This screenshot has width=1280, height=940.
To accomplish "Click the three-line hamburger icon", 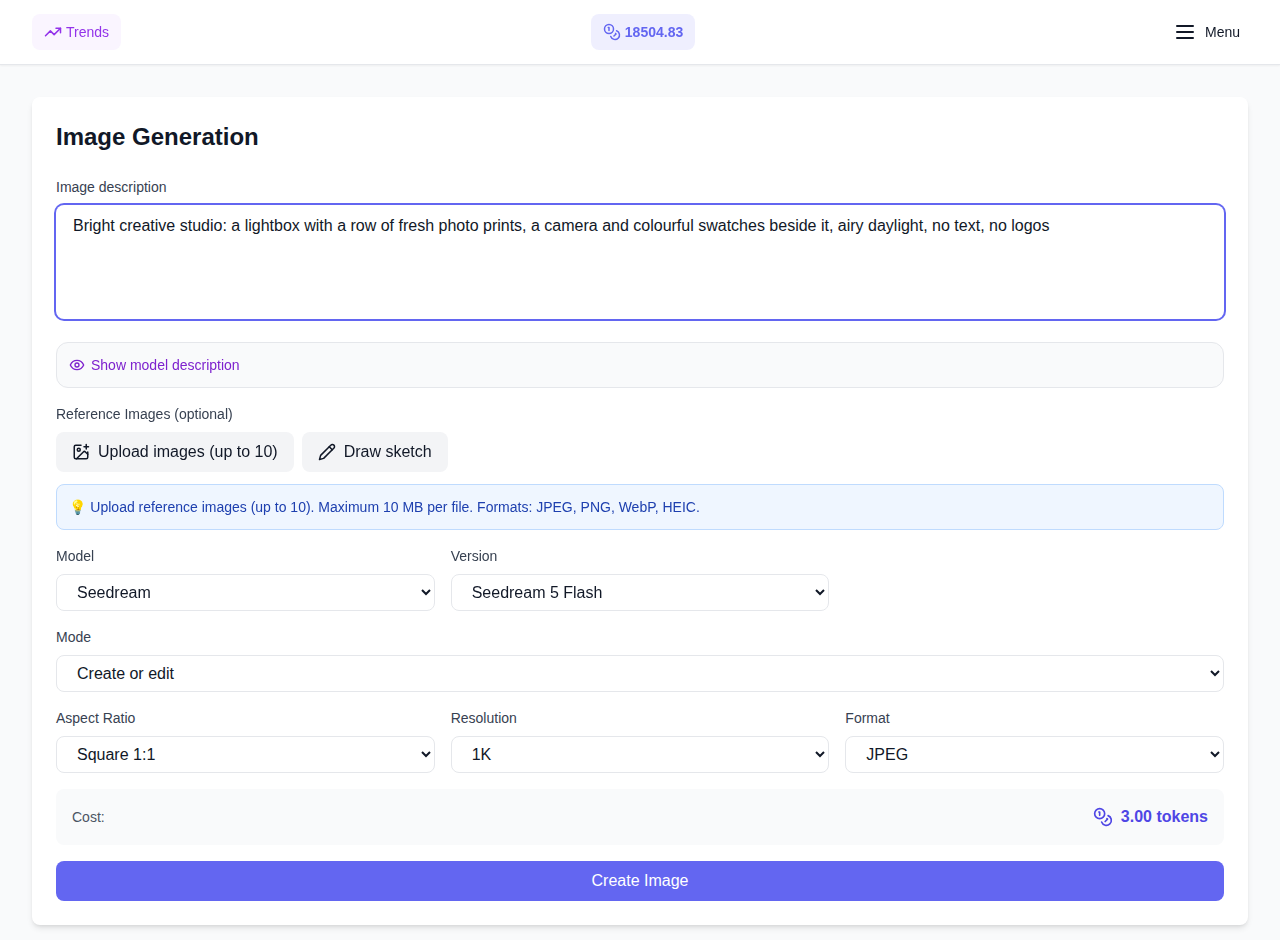I will pos(1185,32).
